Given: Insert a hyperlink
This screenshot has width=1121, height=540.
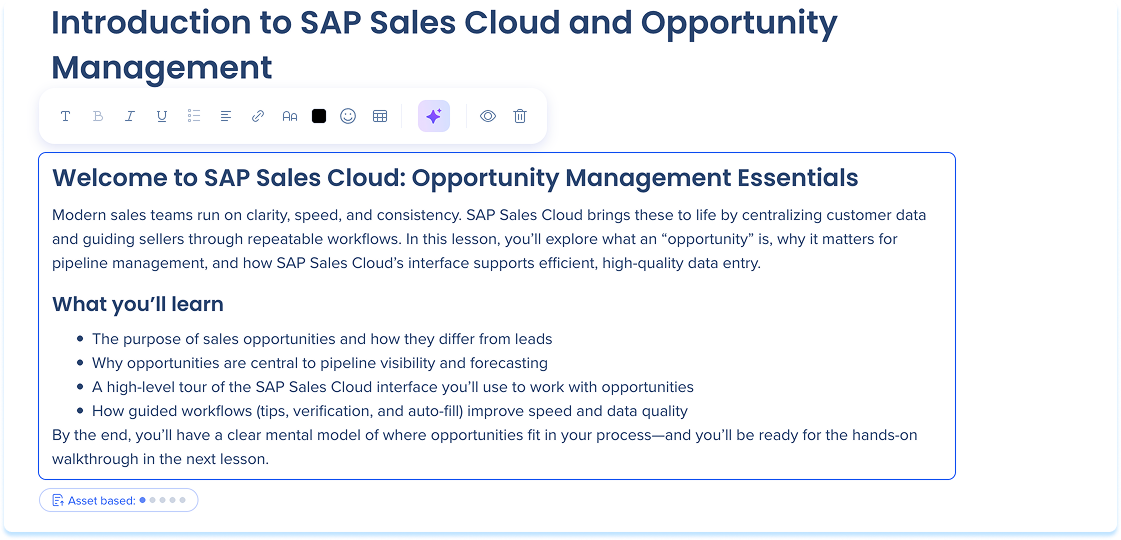Looking at the screenshot, I should (x=258, y=116).
